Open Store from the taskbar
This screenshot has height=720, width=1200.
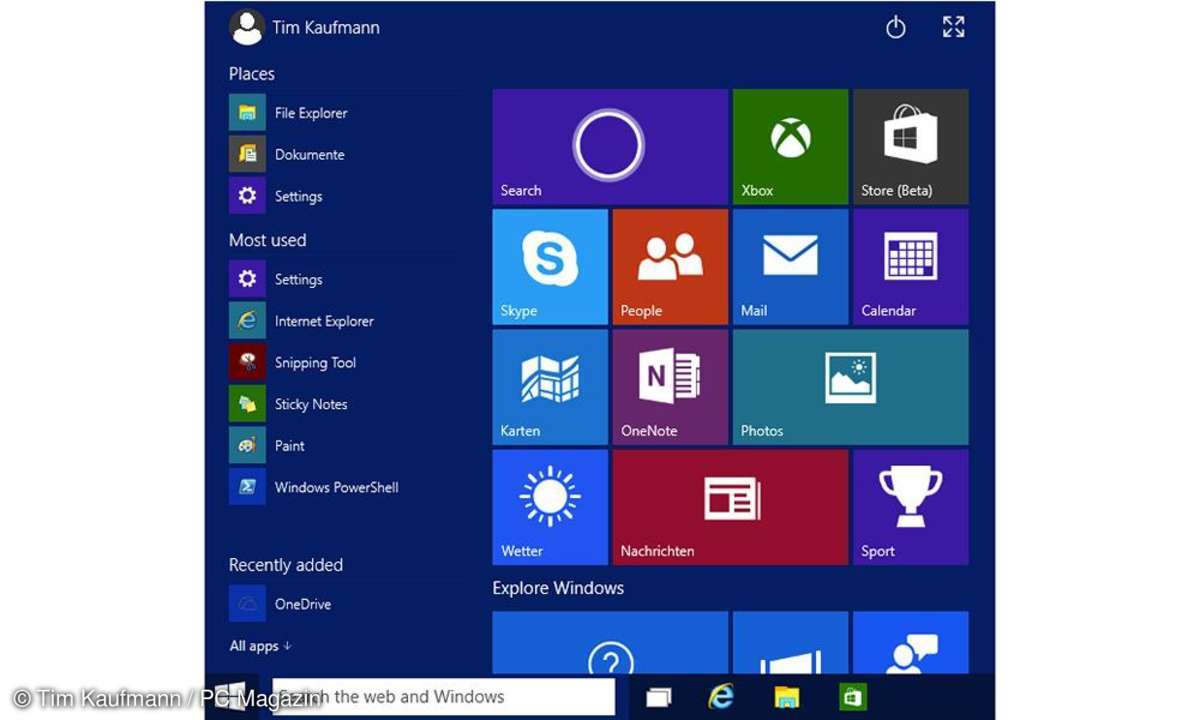[x=852, y=697]
